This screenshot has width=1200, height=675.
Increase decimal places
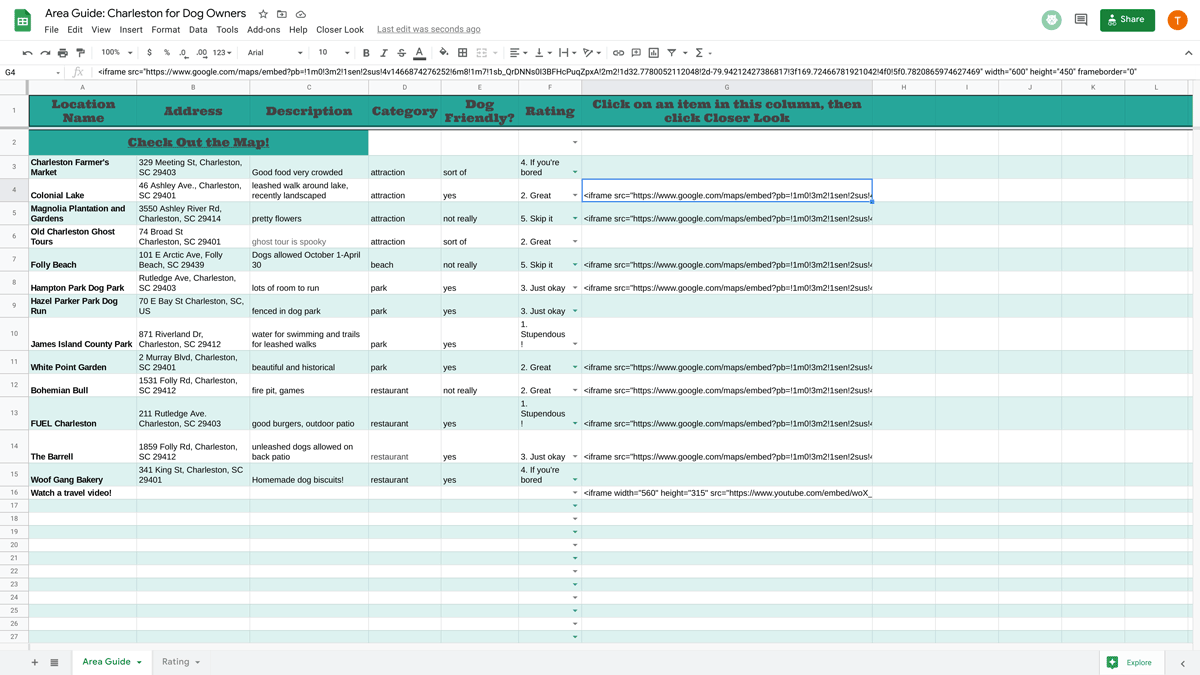click(x=201, y=53)
